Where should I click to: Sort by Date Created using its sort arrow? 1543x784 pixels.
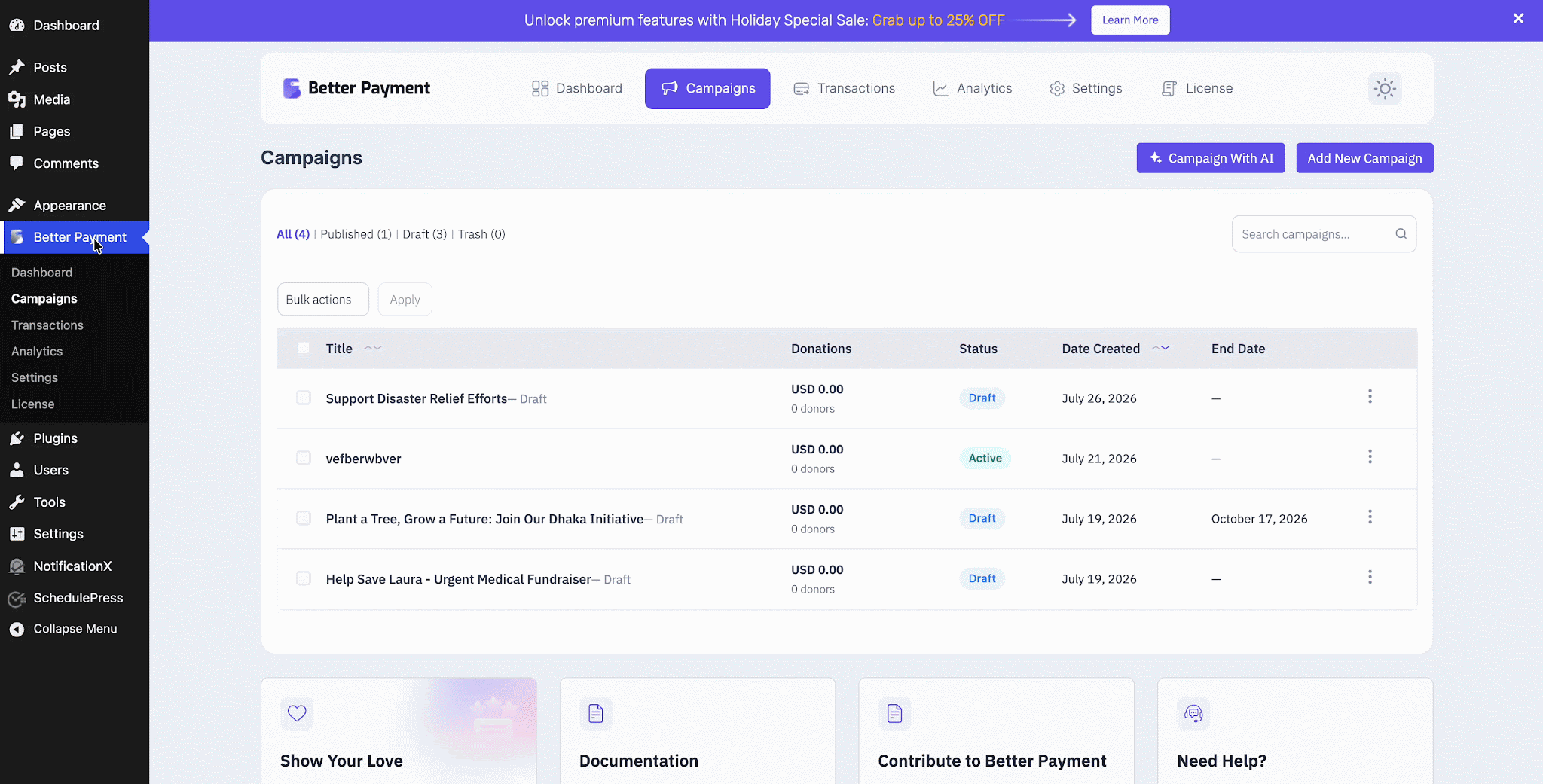point(1161,348)
